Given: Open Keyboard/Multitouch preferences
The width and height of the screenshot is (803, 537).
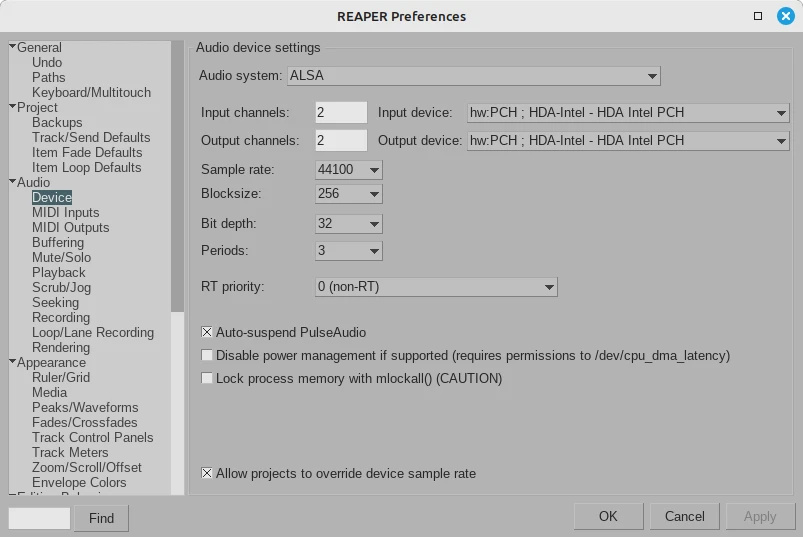Looking at the screenshot, I should tap(91, 92).
